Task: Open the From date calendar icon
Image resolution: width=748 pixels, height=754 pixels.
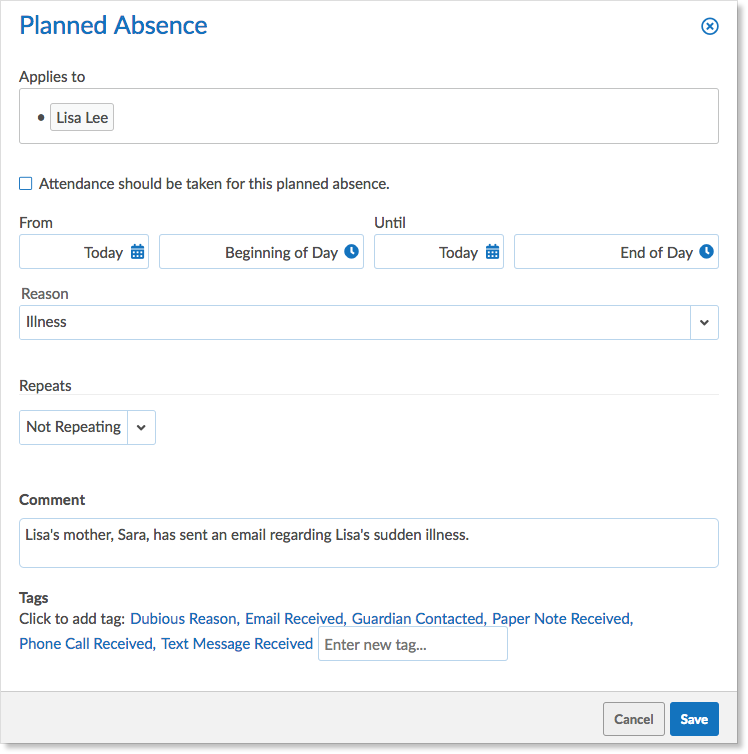Action: click(137, 251)
